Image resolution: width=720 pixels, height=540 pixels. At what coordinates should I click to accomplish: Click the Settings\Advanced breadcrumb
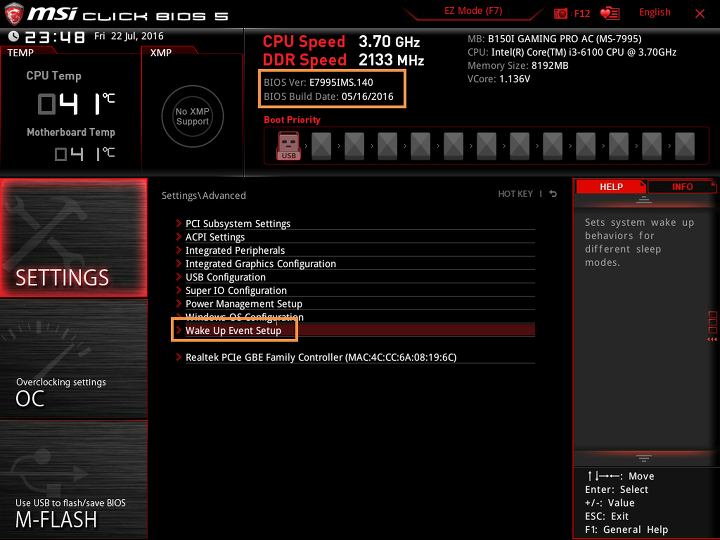point(203,196)
